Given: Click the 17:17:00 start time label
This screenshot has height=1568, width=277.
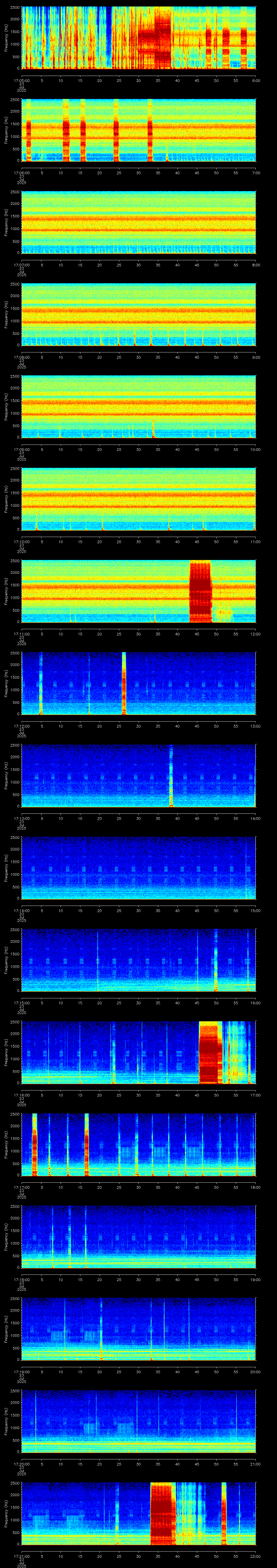Looking at the screenshot, I should coord(21,1187).
